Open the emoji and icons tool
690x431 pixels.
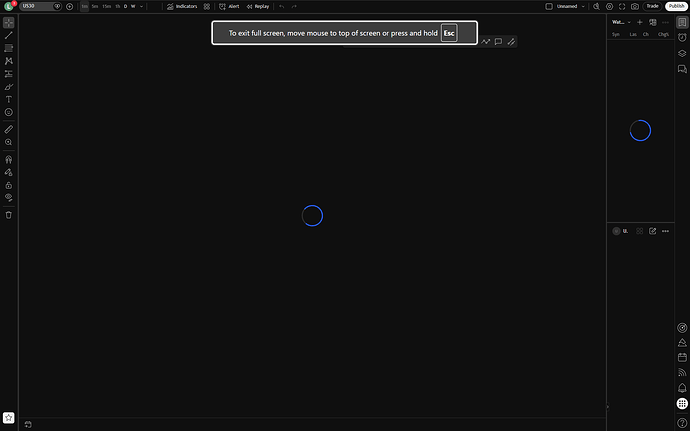coord(8,112)
